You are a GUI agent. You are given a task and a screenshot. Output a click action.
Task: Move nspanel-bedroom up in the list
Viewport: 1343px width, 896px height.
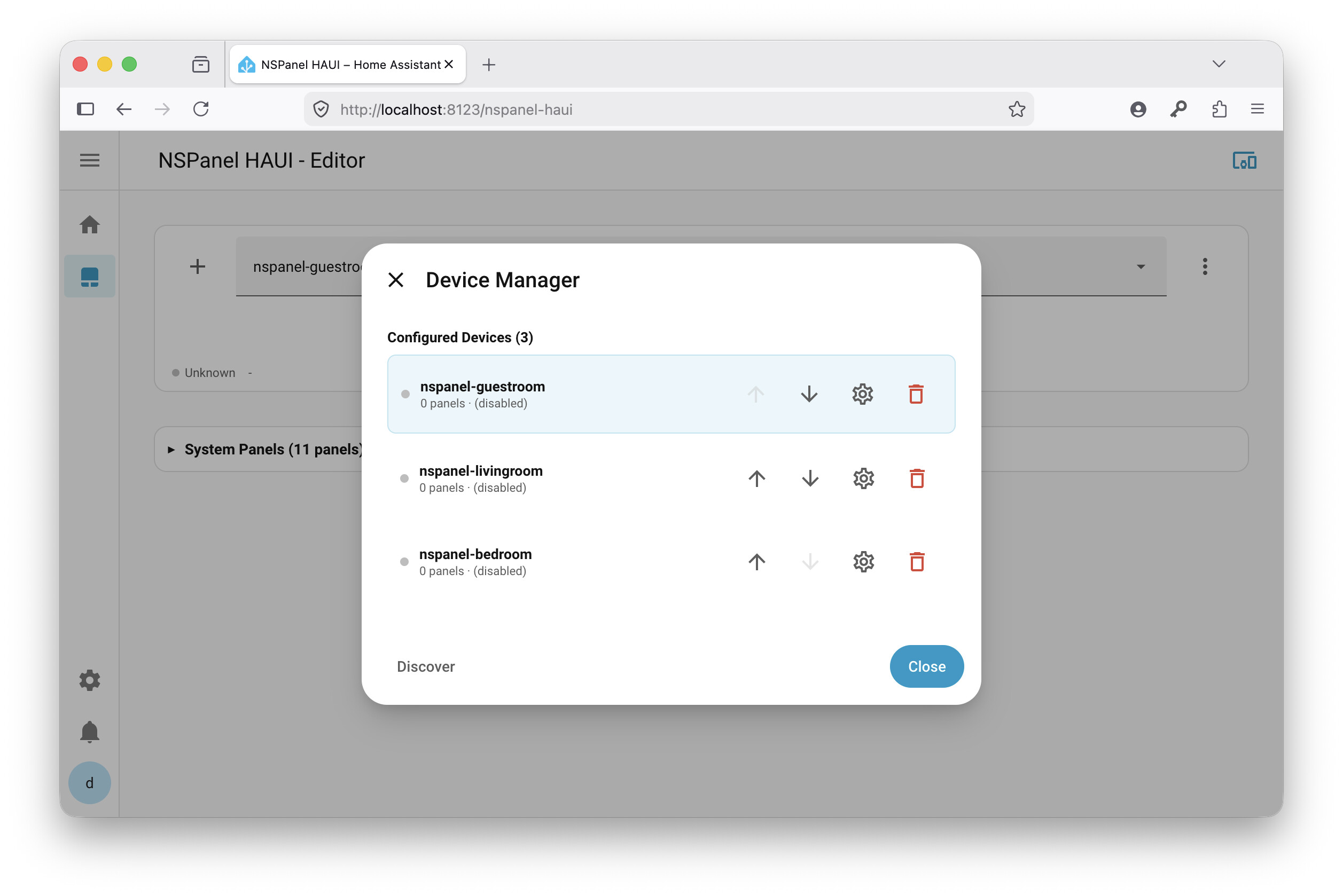[756, 562]
